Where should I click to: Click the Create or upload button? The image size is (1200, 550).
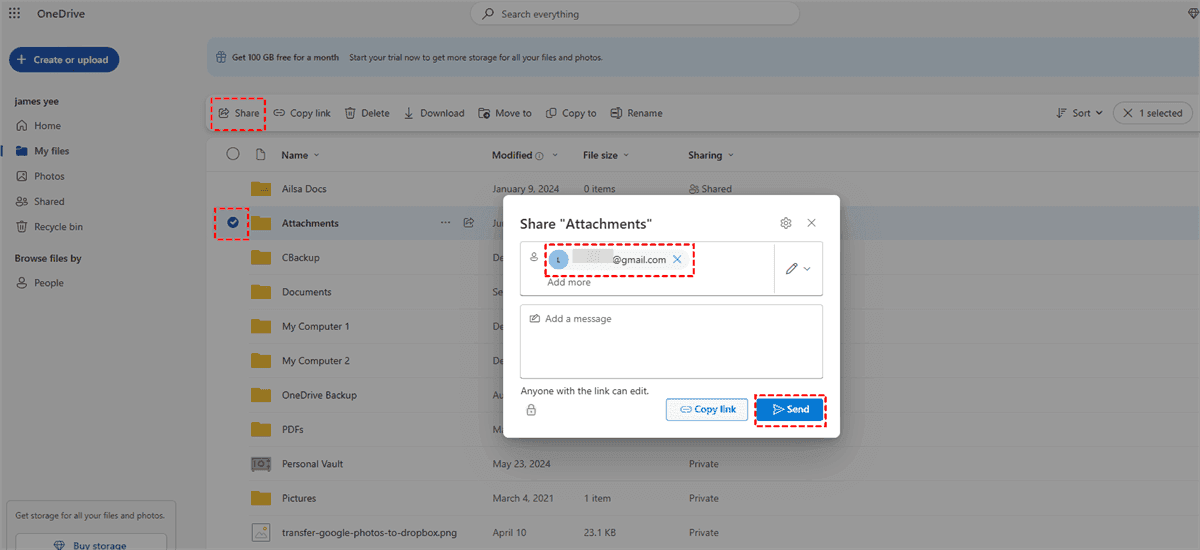(x=65, y=60)
